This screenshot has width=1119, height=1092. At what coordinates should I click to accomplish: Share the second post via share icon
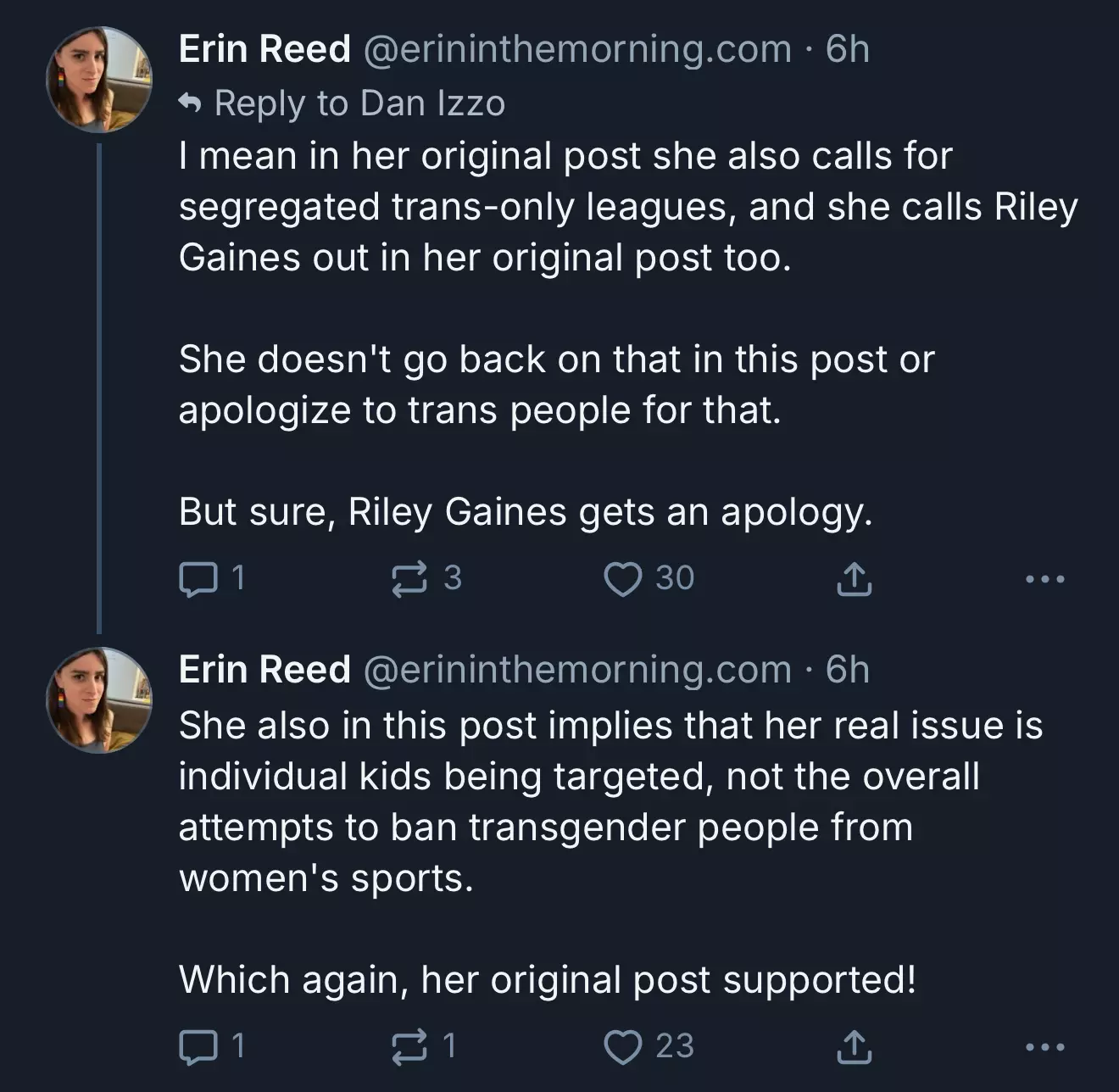click(x=854, y=1047)
